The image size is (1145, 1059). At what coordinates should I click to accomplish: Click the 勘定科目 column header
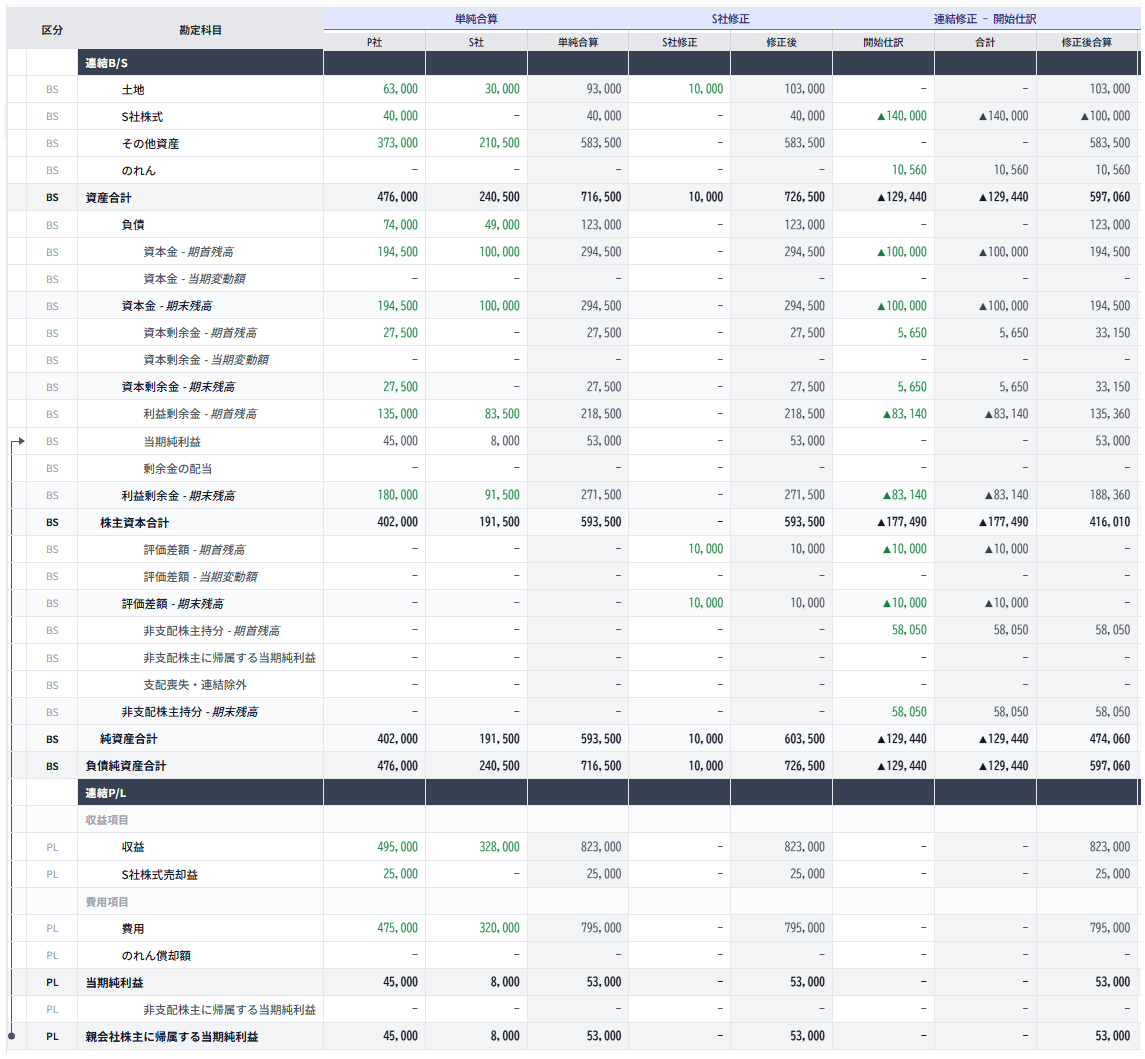pyautogui.click(x=200, y=30)
